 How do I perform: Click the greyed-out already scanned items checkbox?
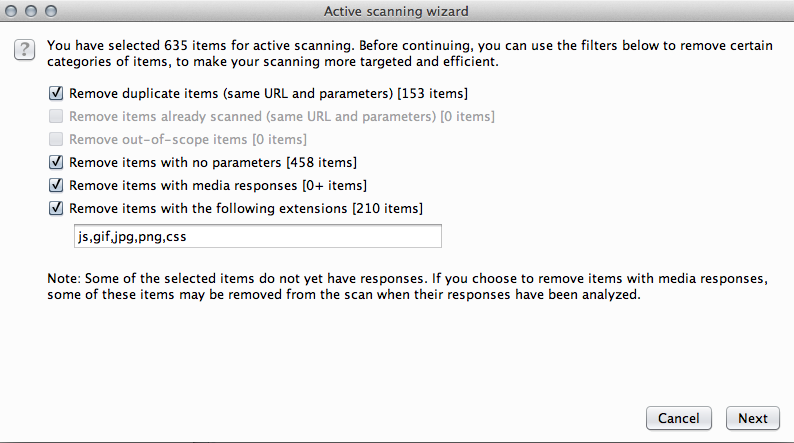click(56, 116)
